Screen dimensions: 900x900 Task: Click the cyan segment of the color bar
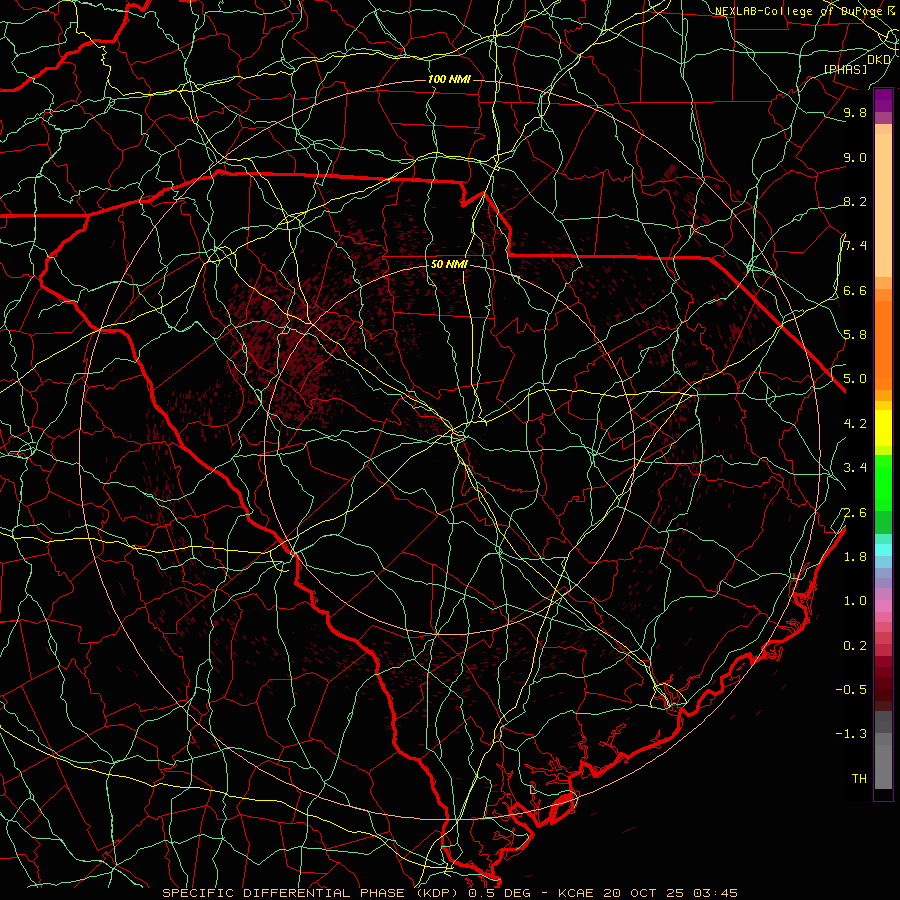point(883,550)
